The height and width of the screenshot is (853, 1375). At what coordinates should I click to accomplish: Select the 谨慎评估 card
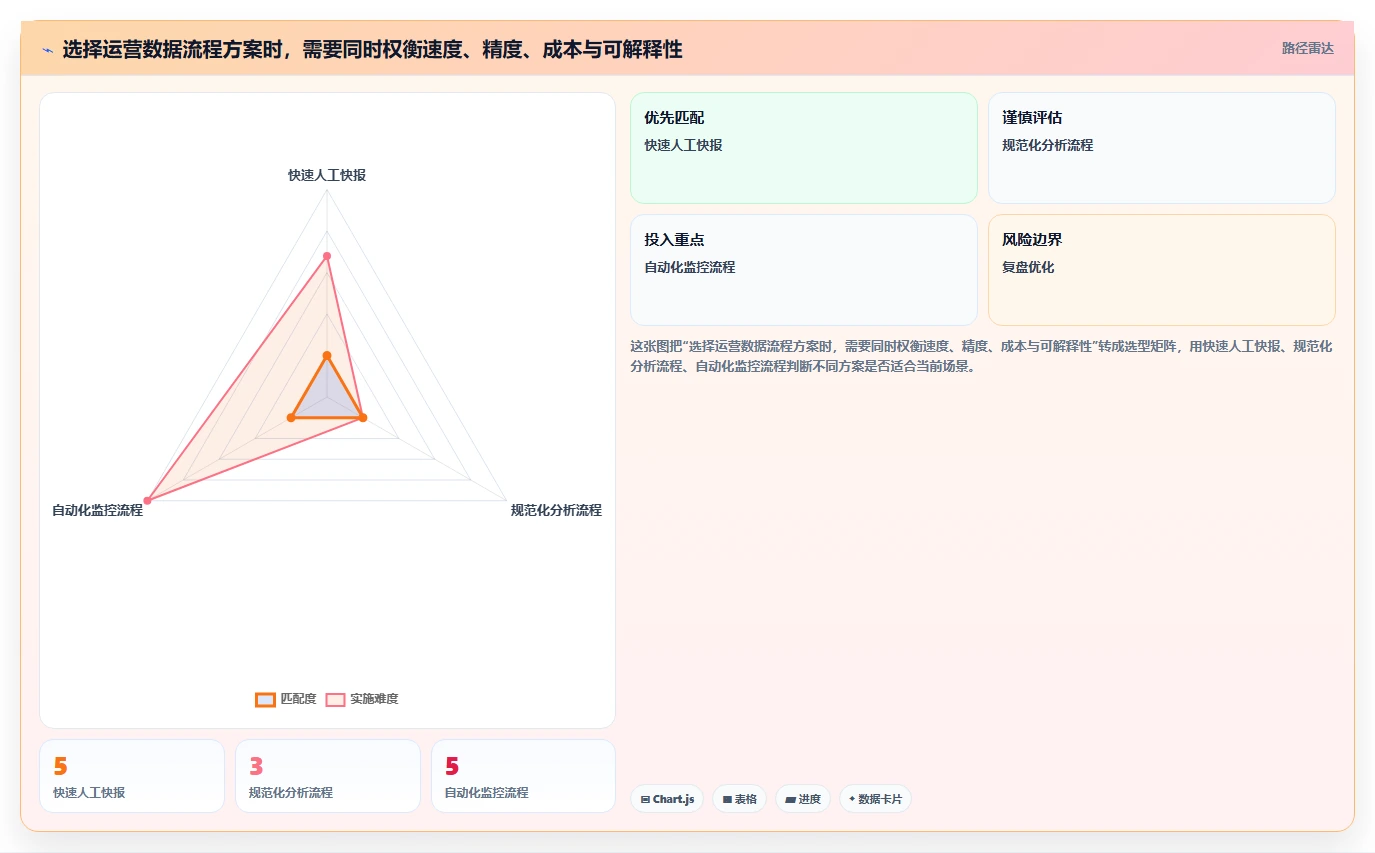[x=1161, y=148]
